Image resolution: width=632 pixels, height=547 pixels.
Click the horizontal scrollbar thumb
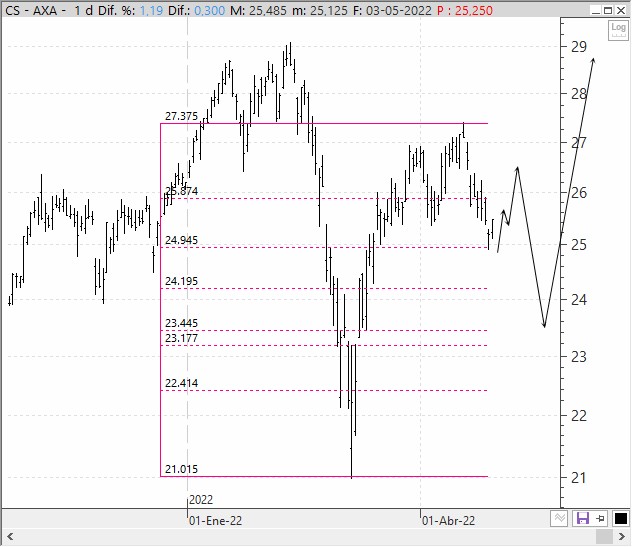[604, 537]
